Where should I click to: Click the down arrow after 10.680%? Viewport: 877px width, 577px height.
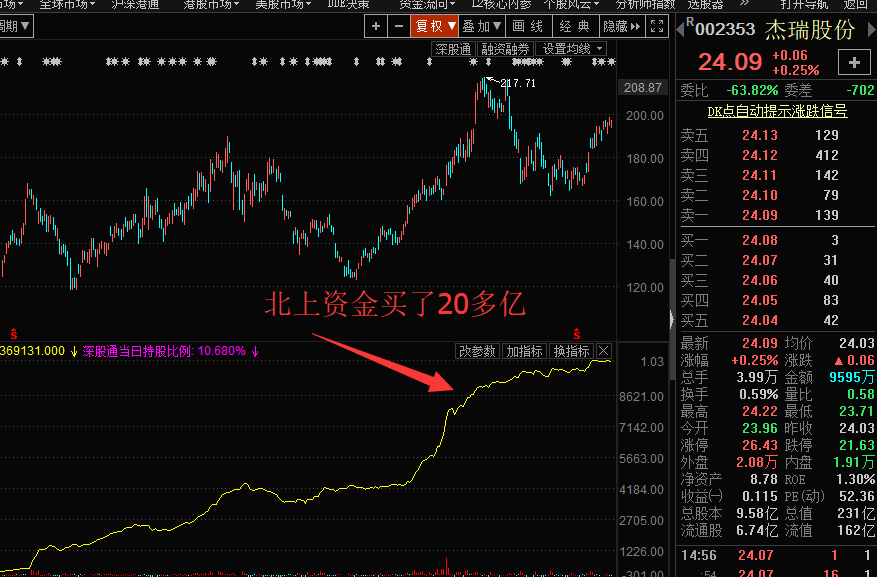click(x=255, y=352)
